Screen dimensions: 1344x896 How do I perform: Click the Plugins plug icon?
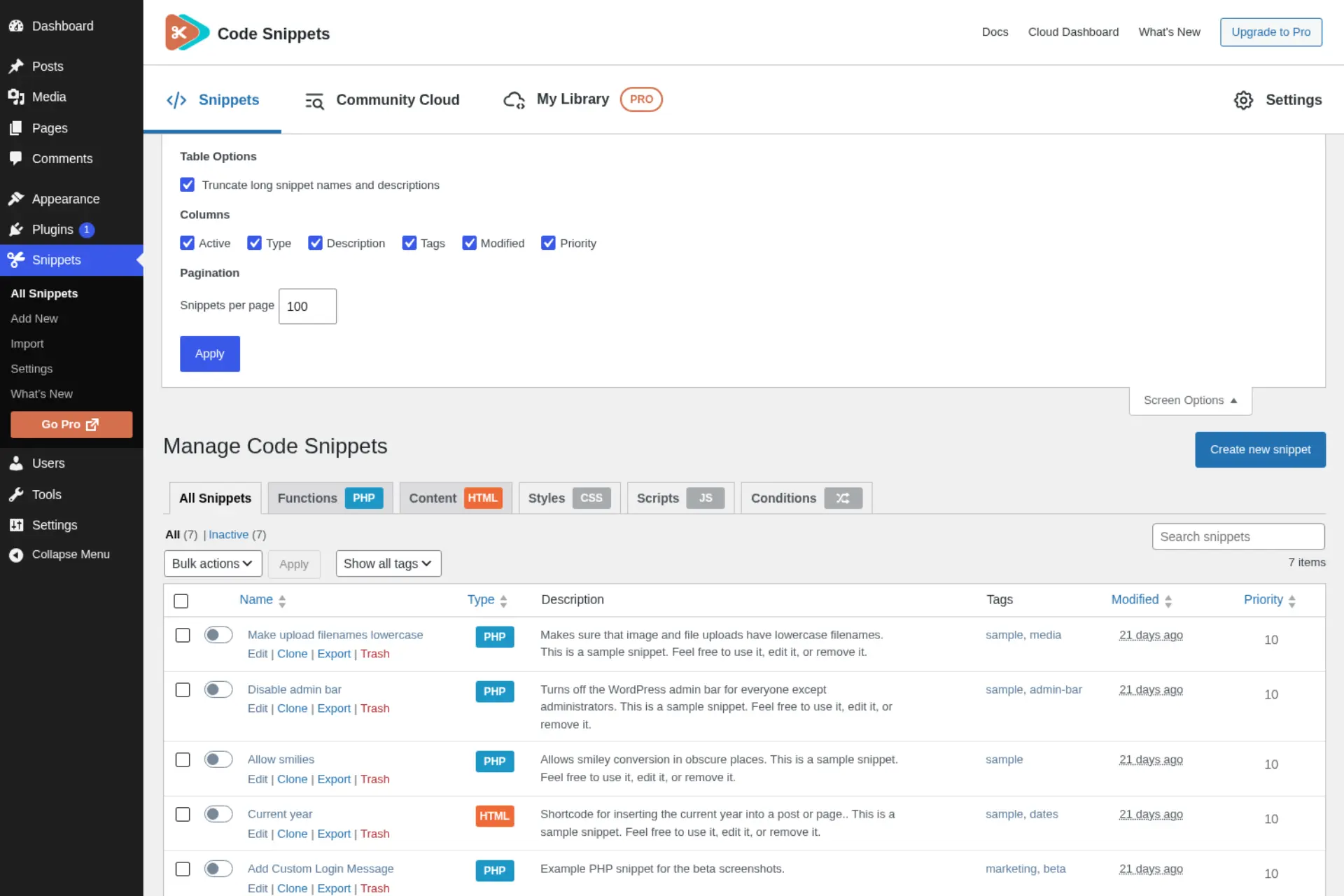[x=16, y=230]
